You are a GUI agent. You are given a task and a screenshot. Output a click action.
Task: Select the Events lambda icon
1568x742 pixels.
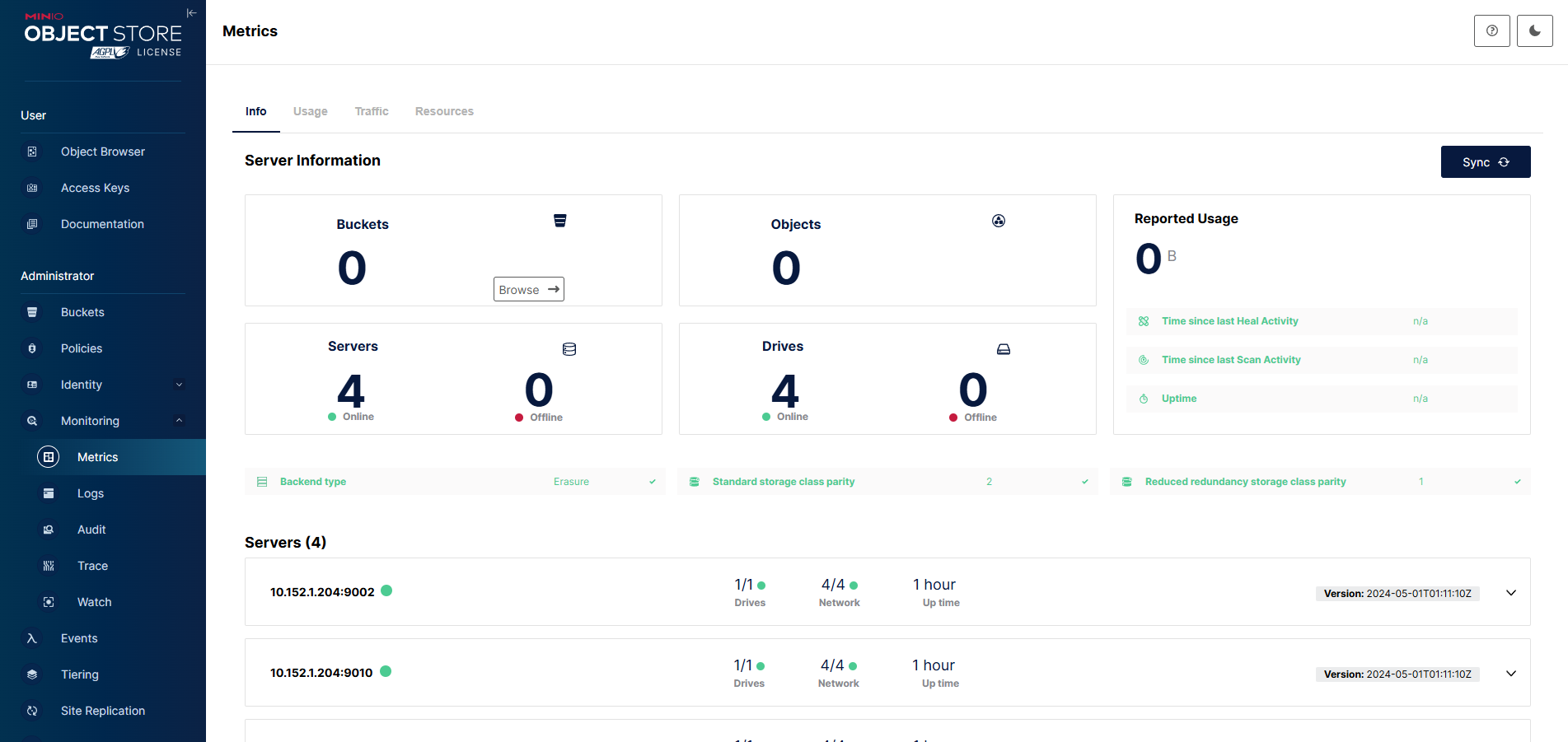(32, 638)
